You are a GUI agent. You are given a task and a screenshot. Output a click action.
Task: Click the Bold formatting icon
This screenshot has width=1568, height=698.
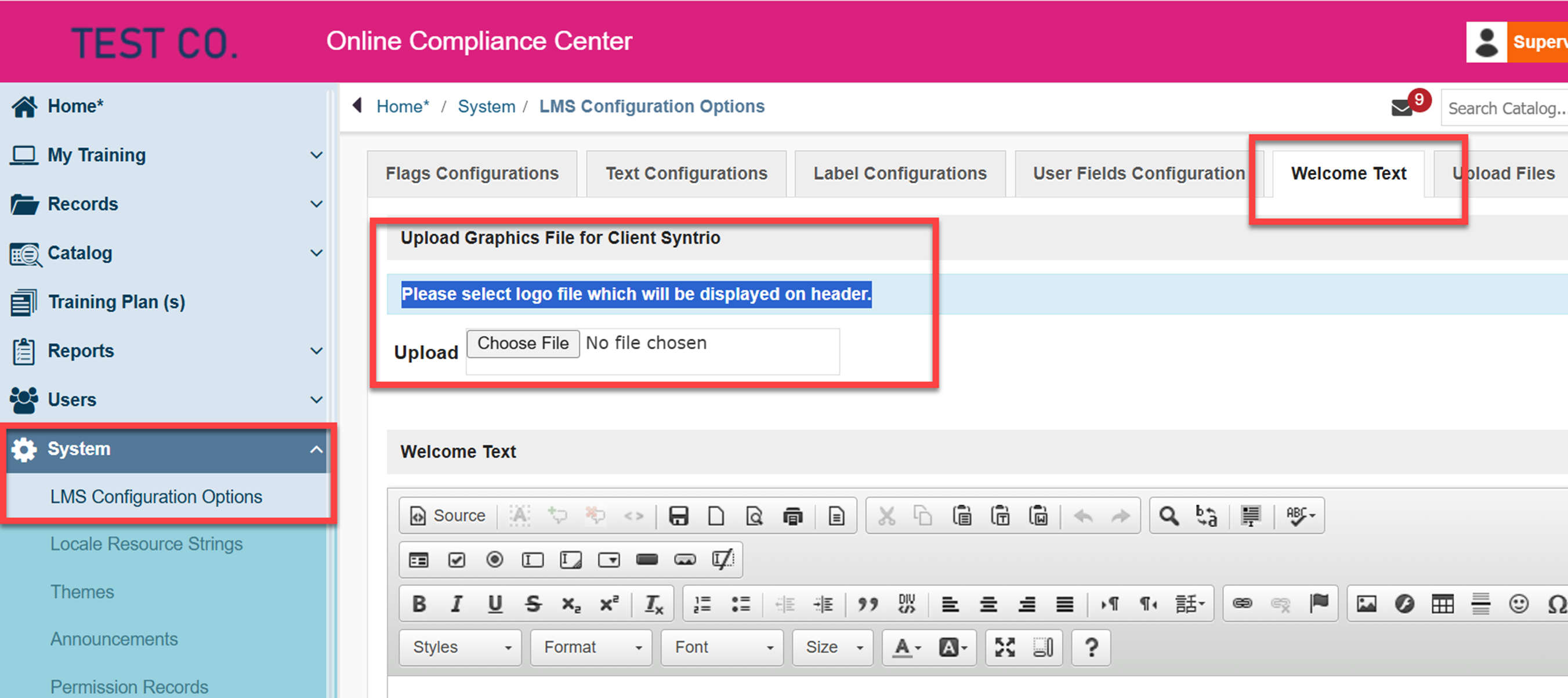click(419, 603)
